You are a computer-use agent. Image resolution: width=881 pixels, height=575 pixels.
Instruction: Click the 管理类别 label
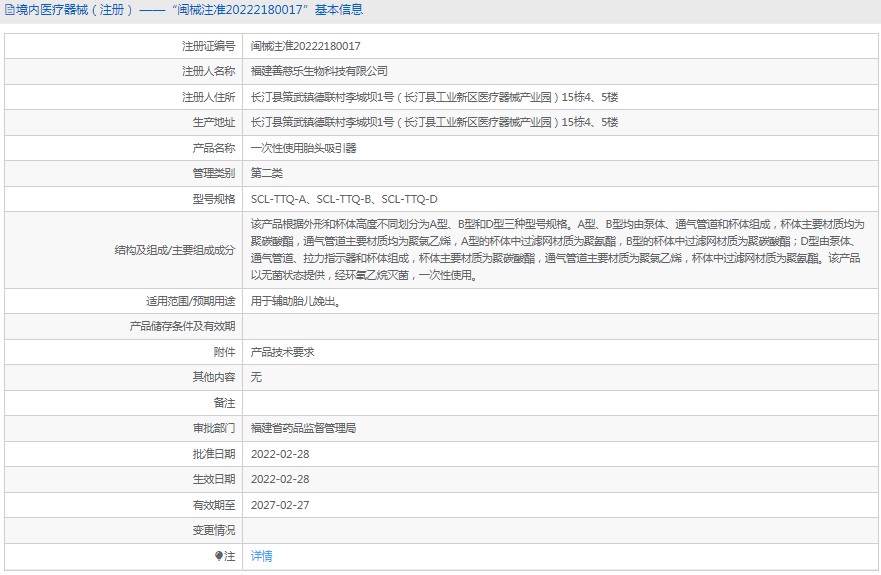[214, 173]
